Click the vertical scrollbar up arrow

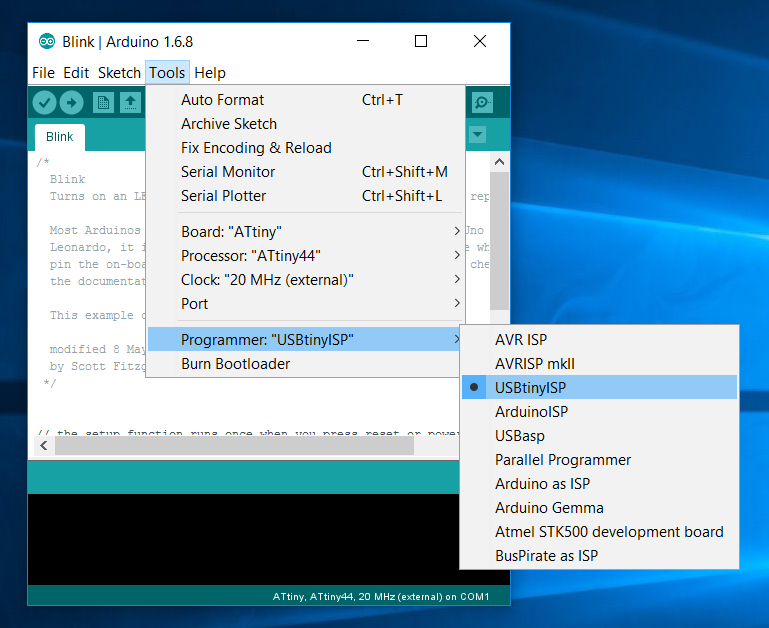click(x=499, y=162)
